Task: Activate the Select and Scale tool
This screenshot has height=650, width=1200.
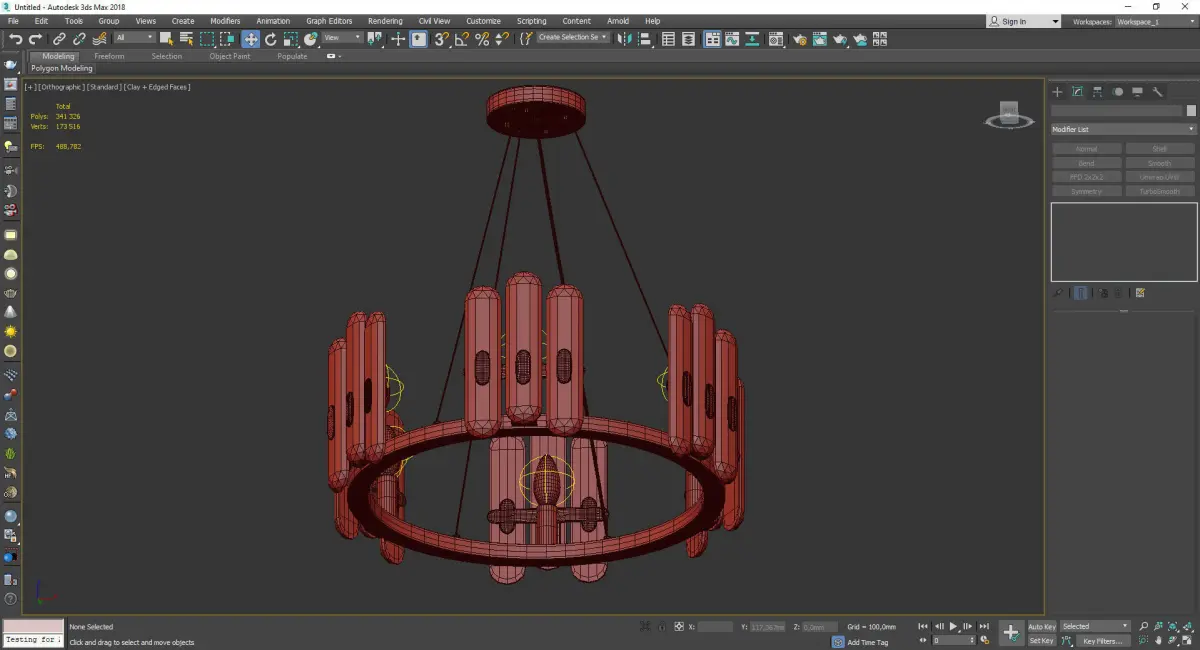Action: (x=290, y=39)
